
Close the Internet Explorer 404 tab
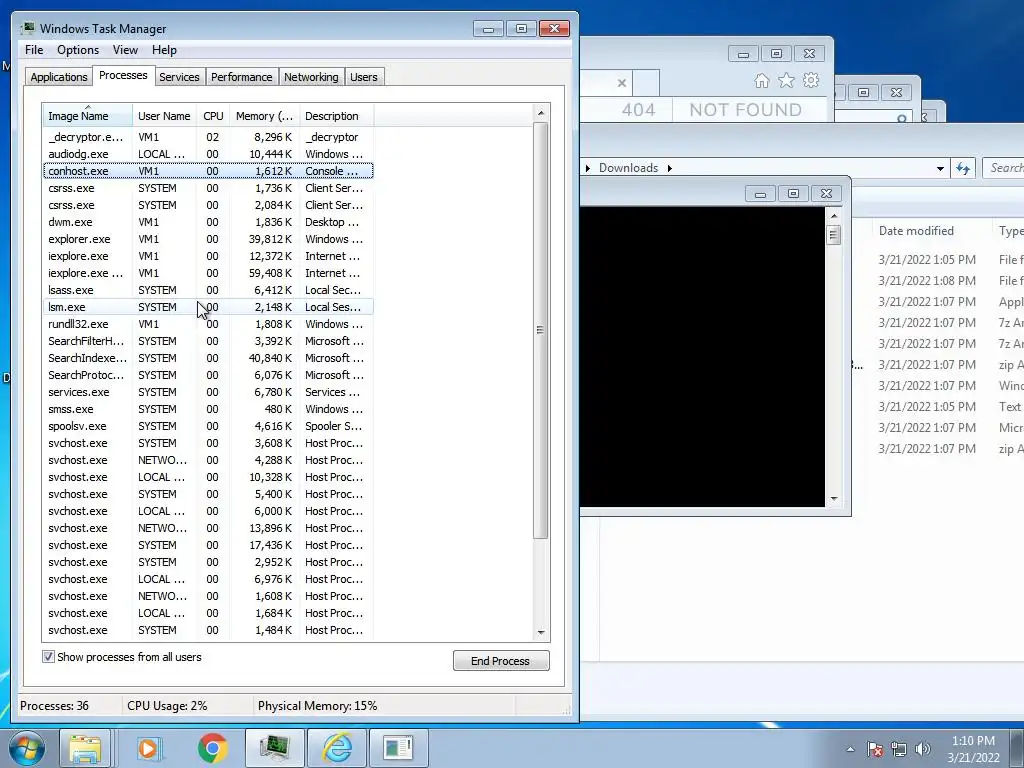pyautogui.click(x=622, y=83)
